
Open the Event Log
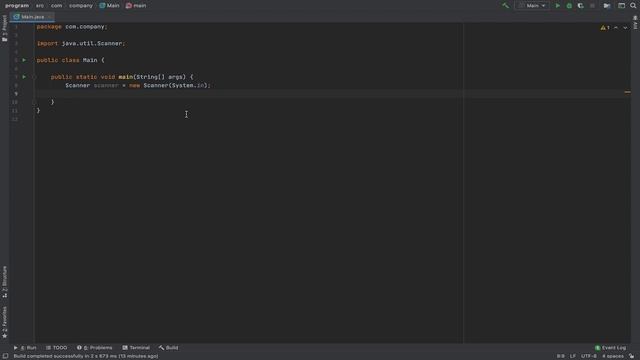click(610, 348)
